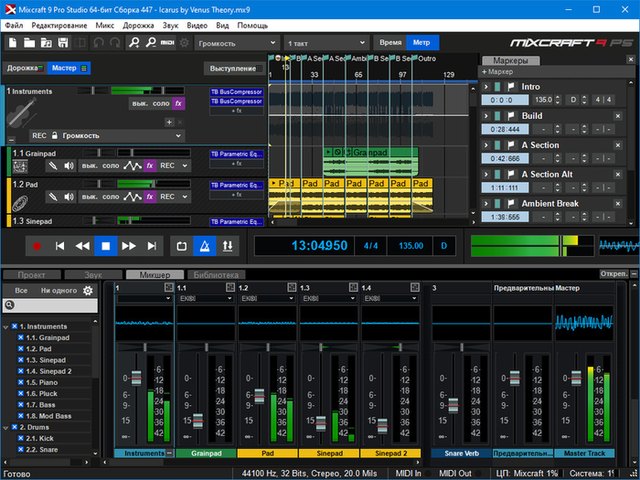The image size is (640, 480).
Task: Switch to the Библиотека tab
Action: pos(215,274)
